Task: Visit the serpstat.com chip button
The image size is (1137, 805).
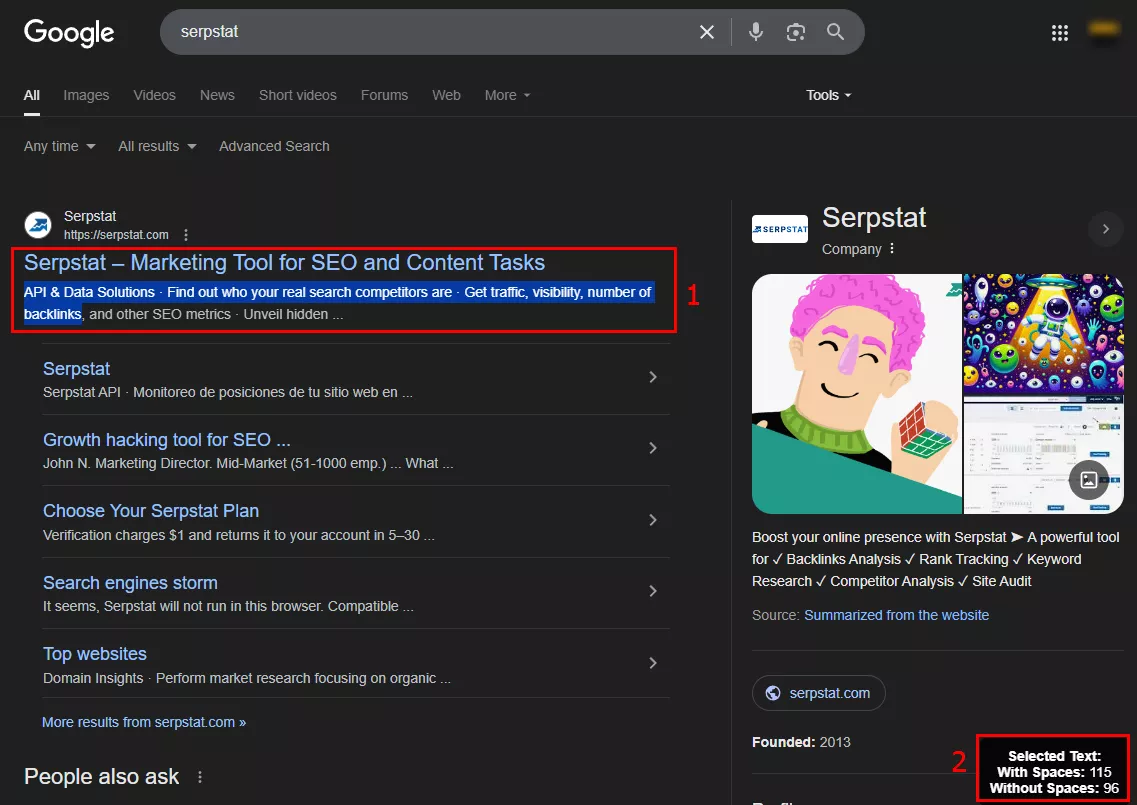Action: 818,693
